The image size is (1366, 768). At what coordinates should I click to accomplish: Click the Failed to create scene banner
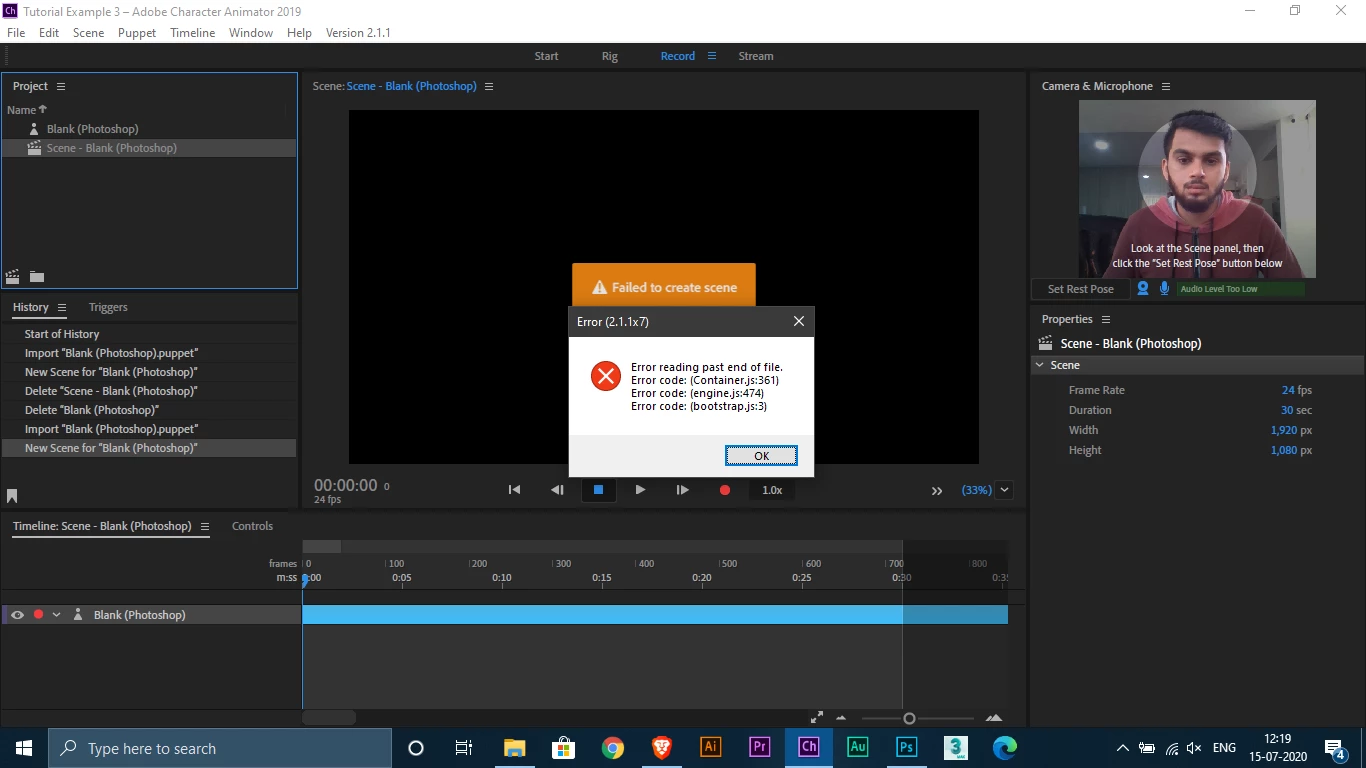point(664,287)
